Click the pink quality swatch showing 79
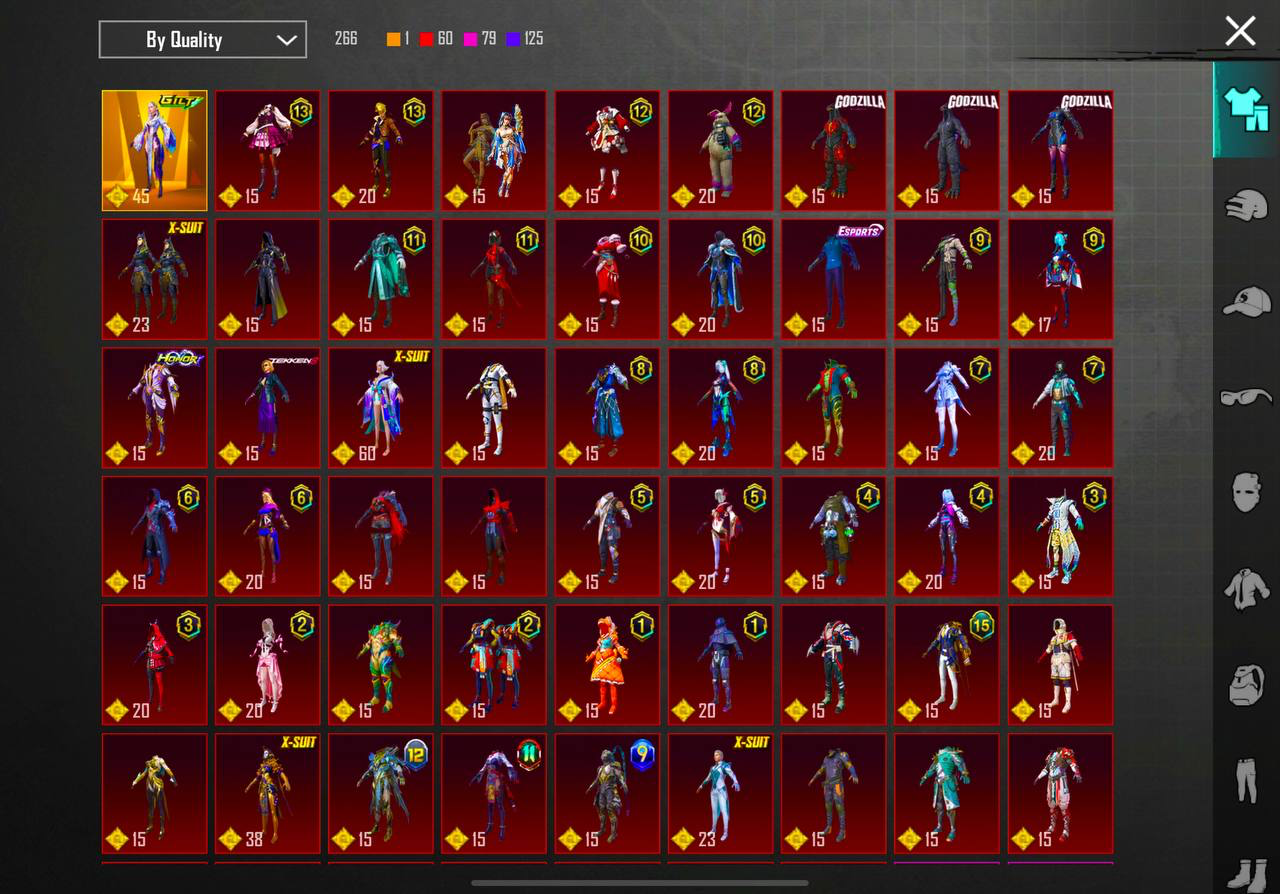The image size is (1280, 894). 470,39
